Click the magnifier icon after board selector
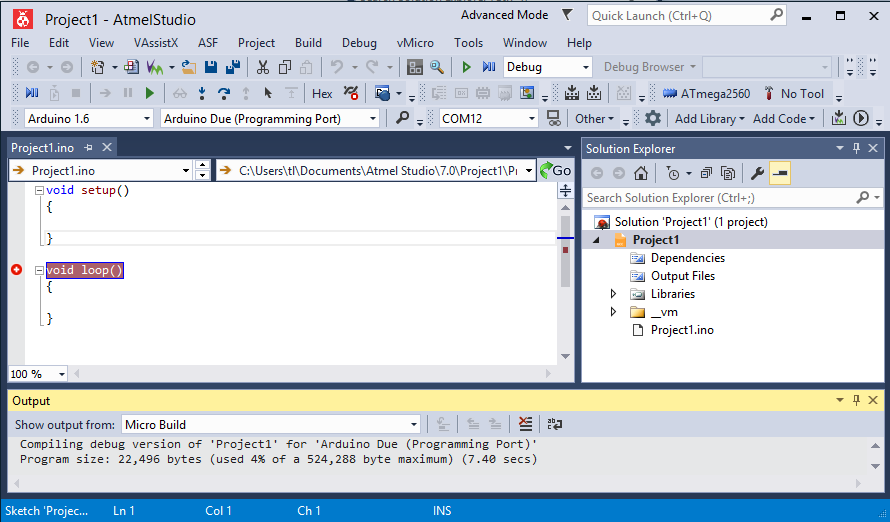 (x=402, y=118)
